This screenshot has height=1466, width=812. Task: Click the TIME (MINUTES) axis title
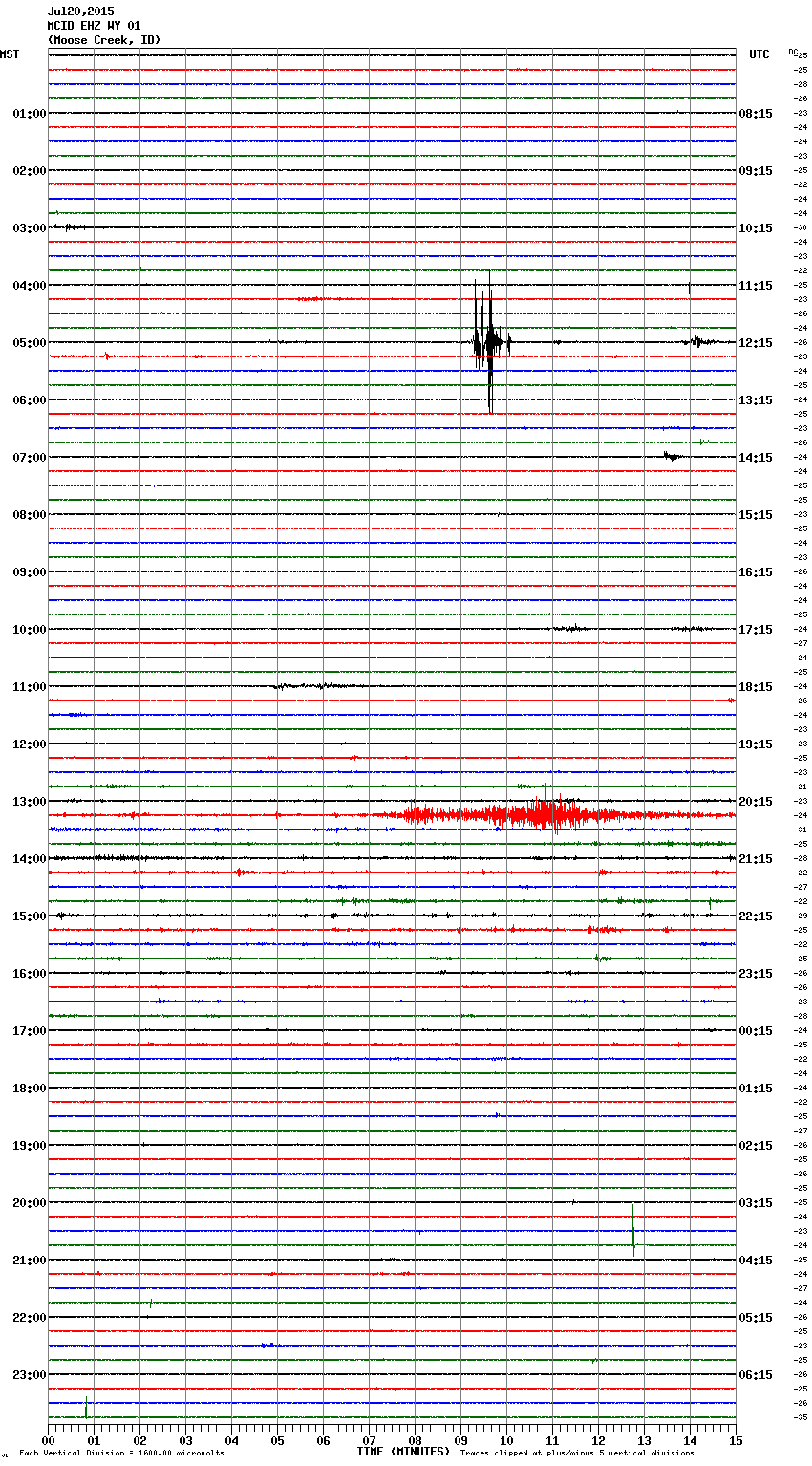[x=403, y=1452]
